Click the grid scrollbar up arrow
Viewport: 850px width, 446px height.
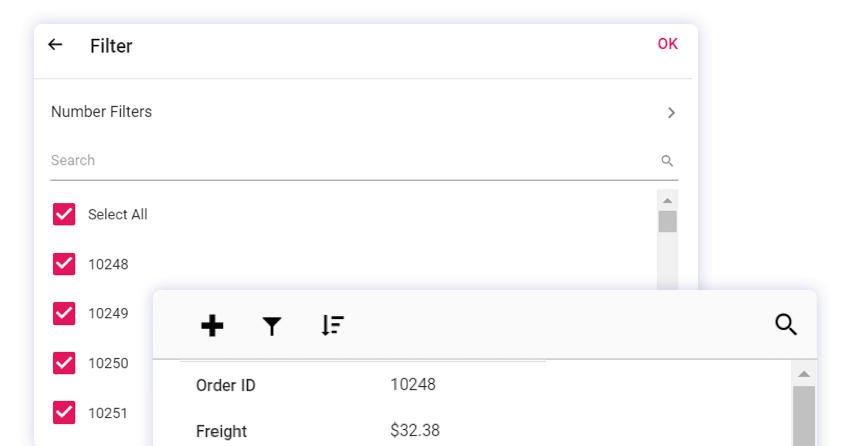point(803,374)
